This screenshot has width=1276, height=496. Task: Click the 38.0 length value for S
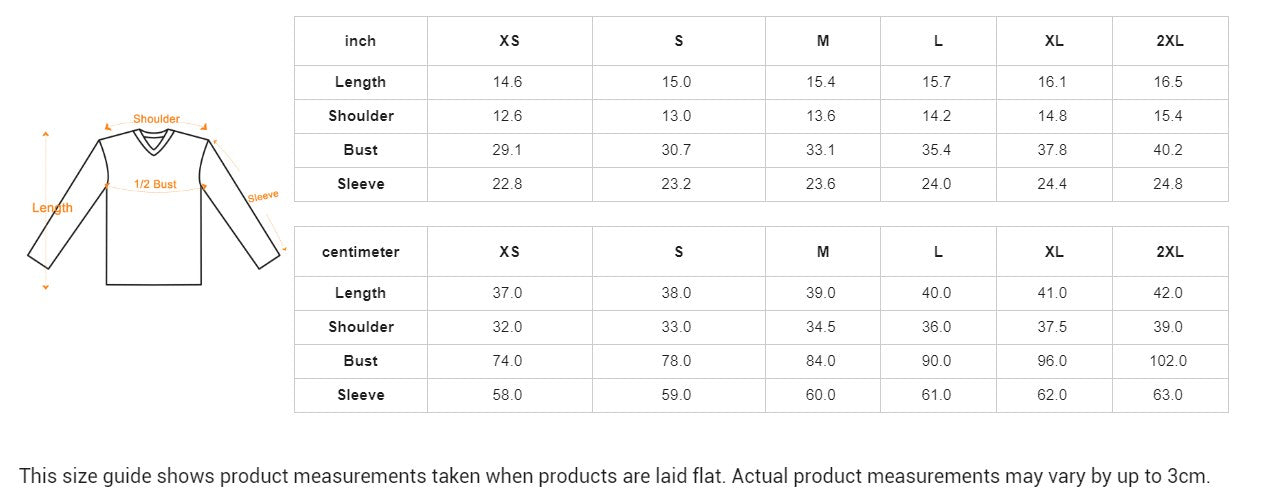(x=676, y=293)
